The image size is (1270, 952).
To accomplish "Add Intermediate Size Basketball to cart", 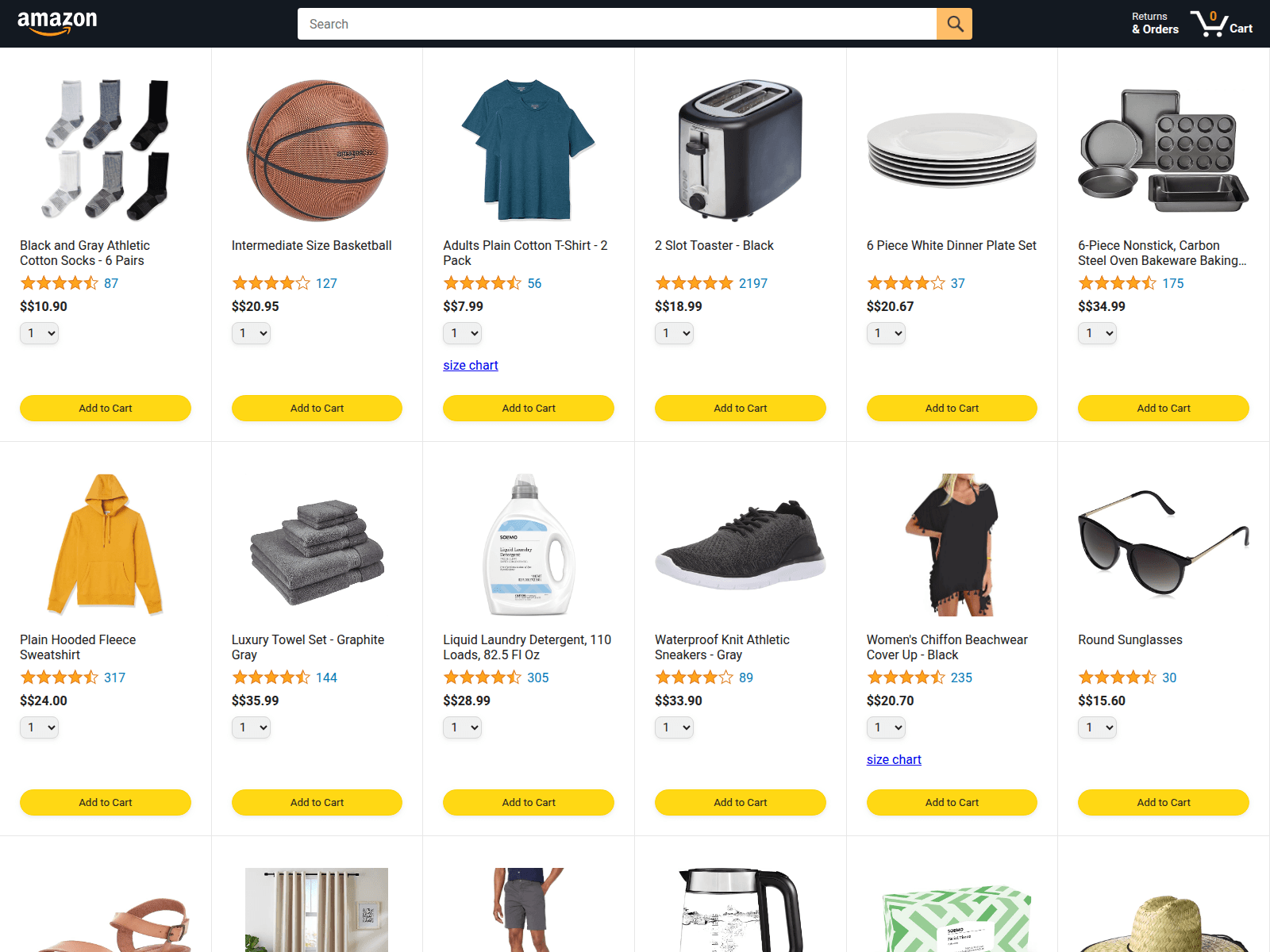I will 317,408.
